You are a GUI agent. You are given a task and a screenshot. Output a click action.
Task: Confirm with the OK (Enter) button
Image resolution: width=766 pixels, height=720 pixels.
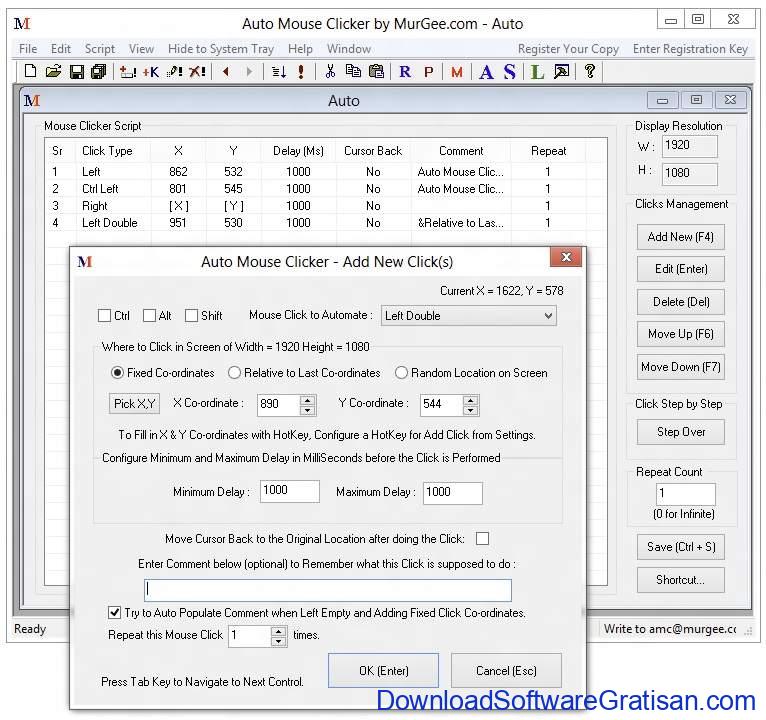pyautogui.click(x=383, y=671)
